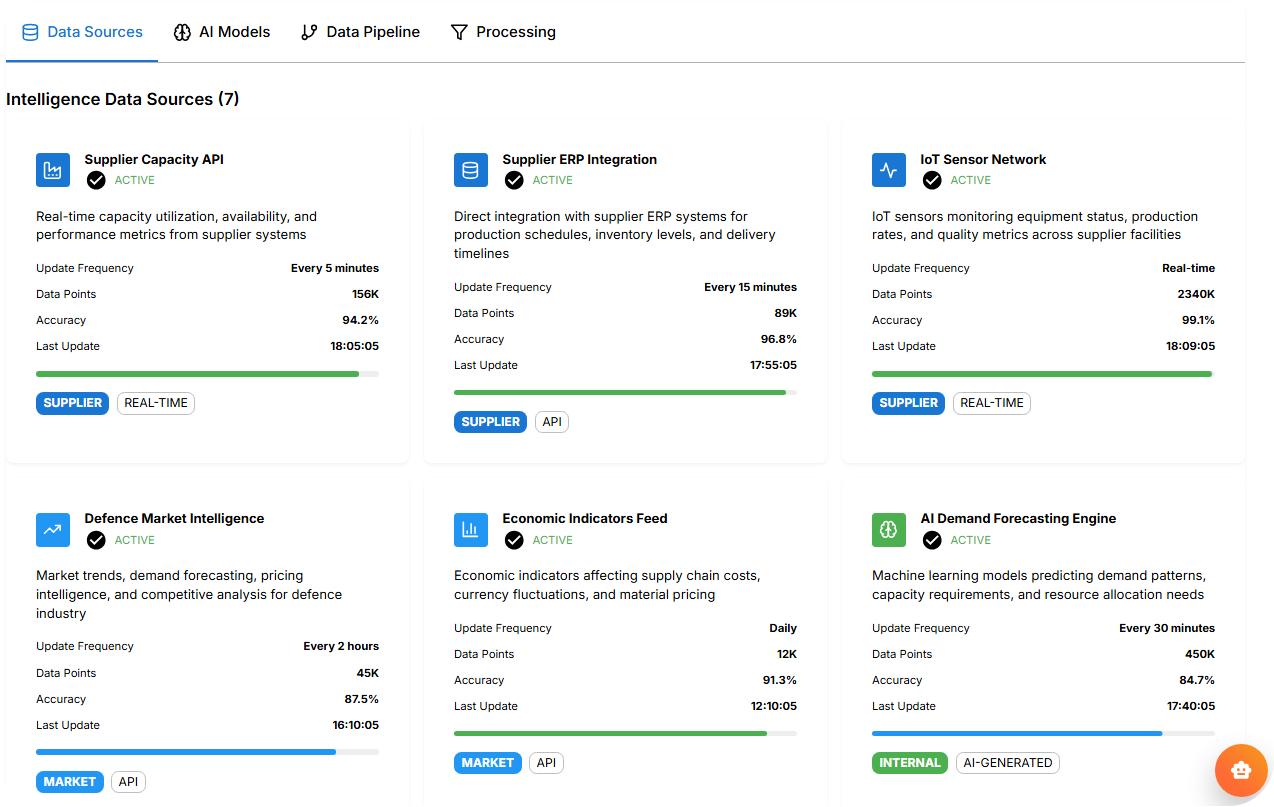Image resolution: width=1274 pixels, height=807 pixels.
Task: Click the Economic Indicators Feed bar-chart icon
Action: pyautogui.click(x=471, y=529)
